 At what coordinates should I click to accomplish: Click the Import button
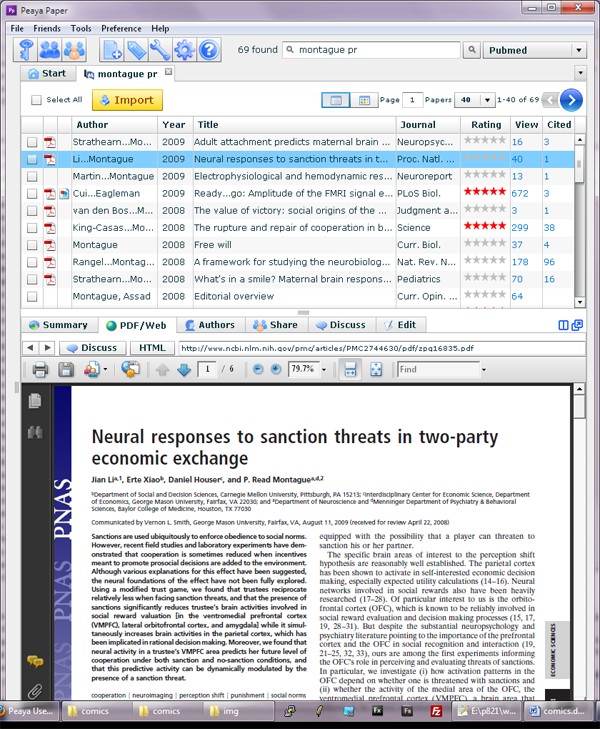pos(127,100)
